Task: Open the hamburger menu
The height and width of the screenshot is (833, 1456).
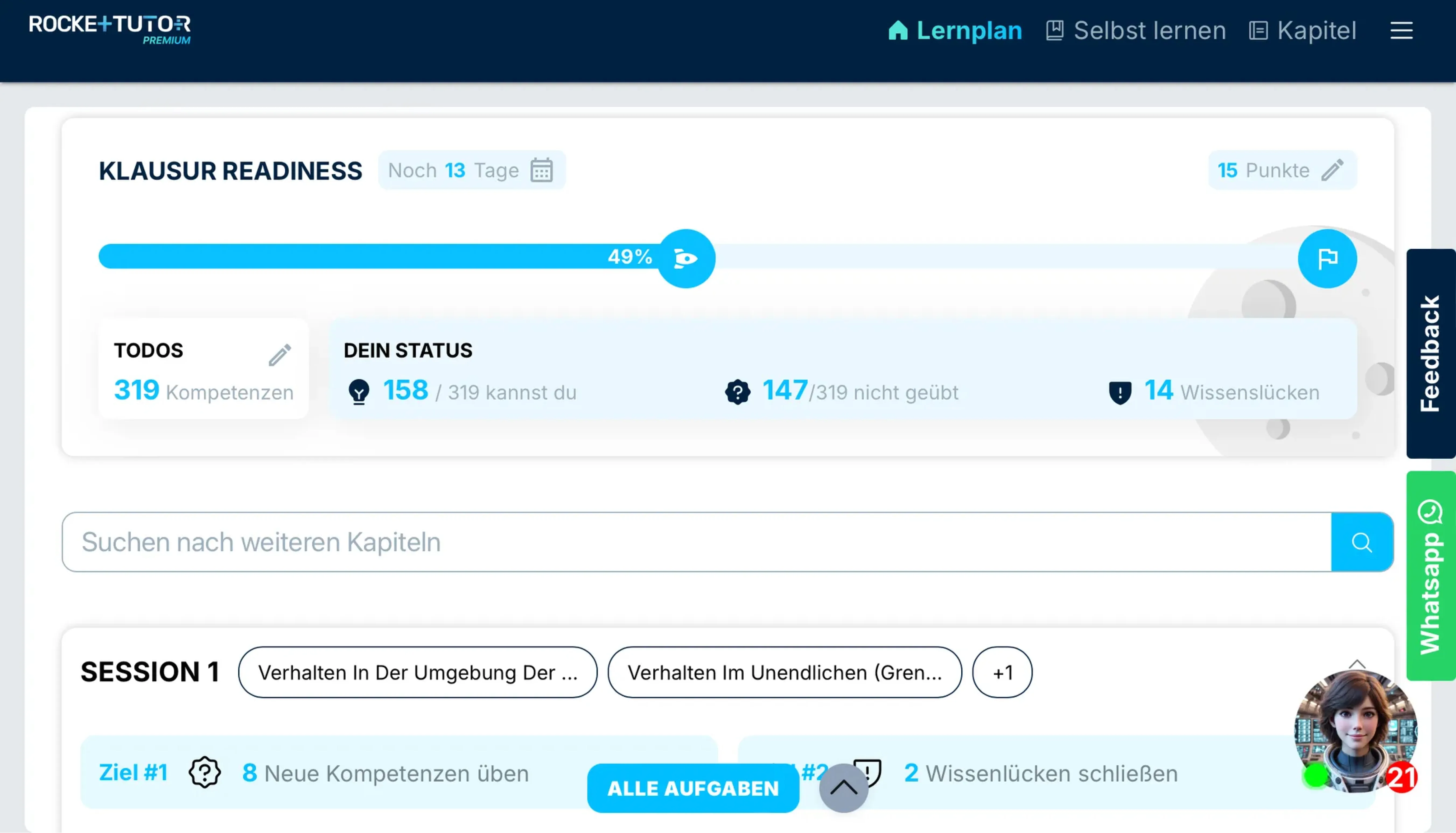Action: (x=1401, y=30)
